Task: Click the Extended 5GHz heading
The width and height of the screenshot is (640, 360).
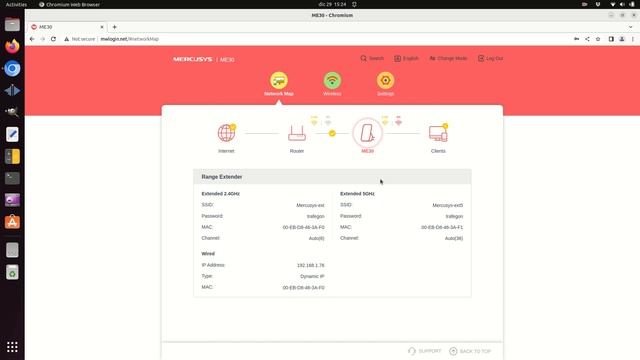Action: pos(357,194)
